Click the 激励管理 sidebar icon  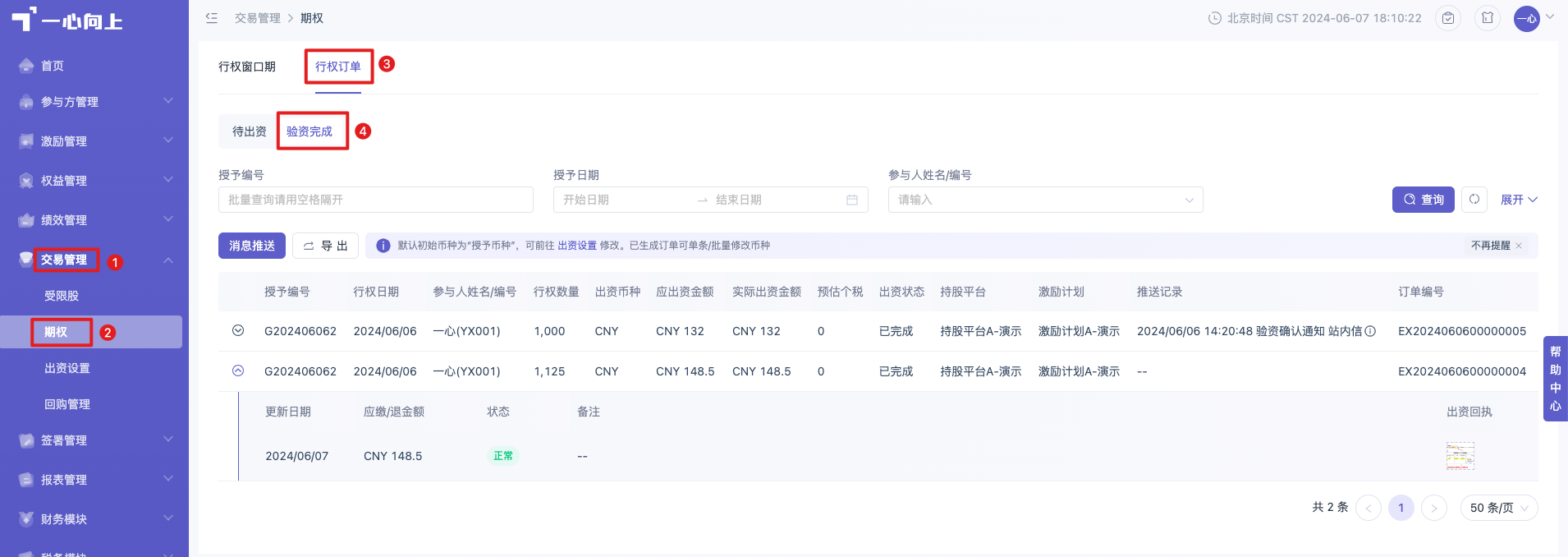tap(26, 141)
